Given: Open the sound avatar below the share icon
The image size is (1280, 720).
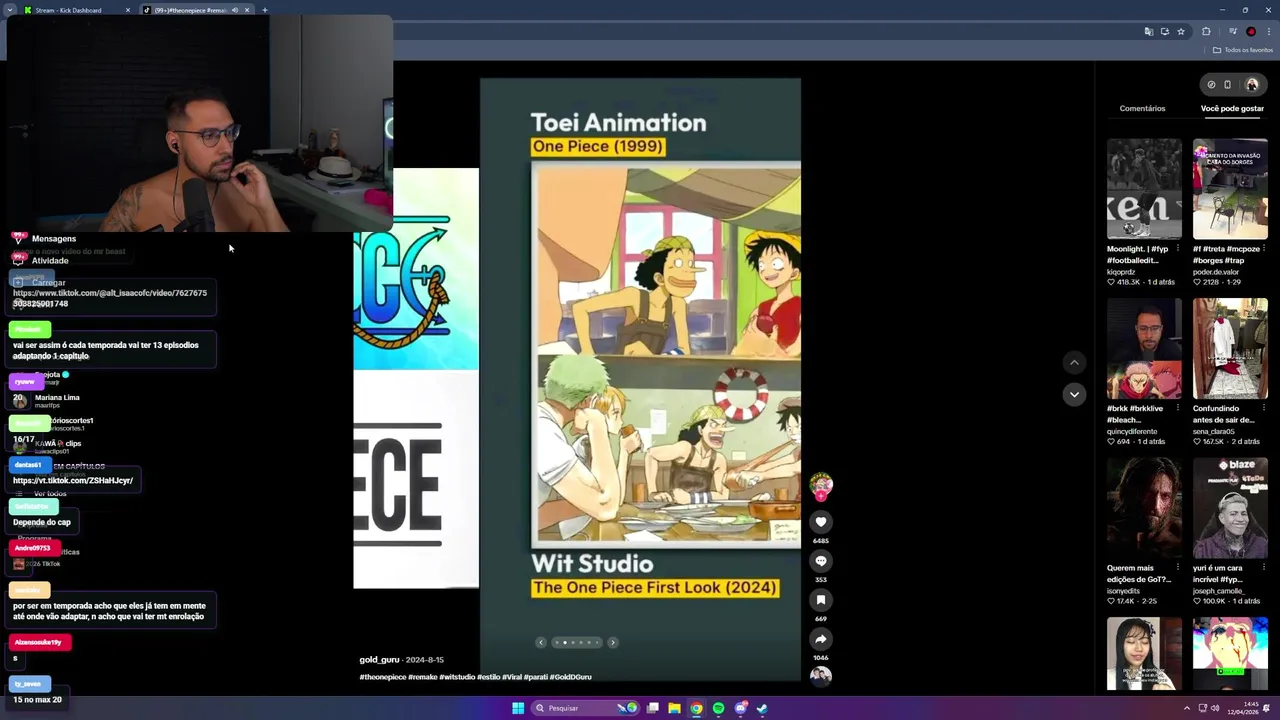Looking at the screenshot, I should [x=821, y=676].
